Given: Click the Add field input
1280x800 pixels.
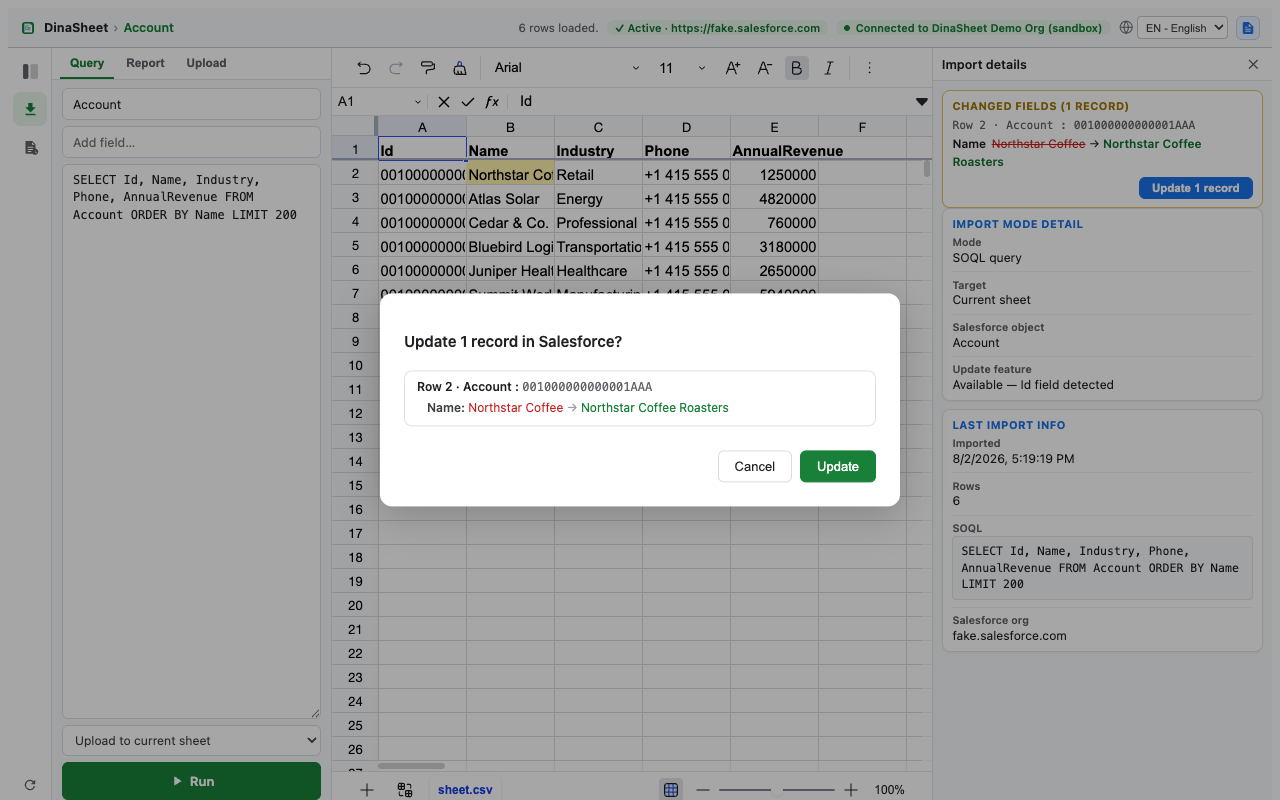Looking at the screenshot, I should (x=191, y=142).
